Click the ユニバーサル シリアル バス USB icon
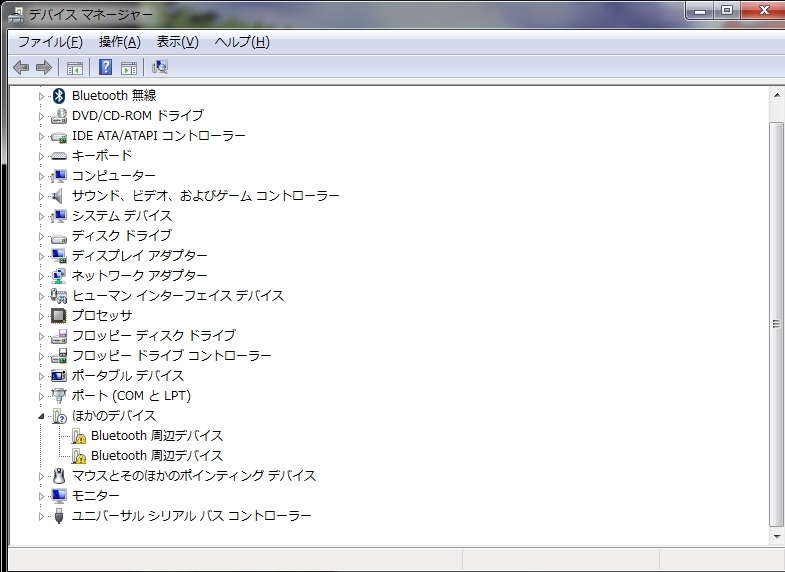Screen dimensions: 785x572 (59, 516)
